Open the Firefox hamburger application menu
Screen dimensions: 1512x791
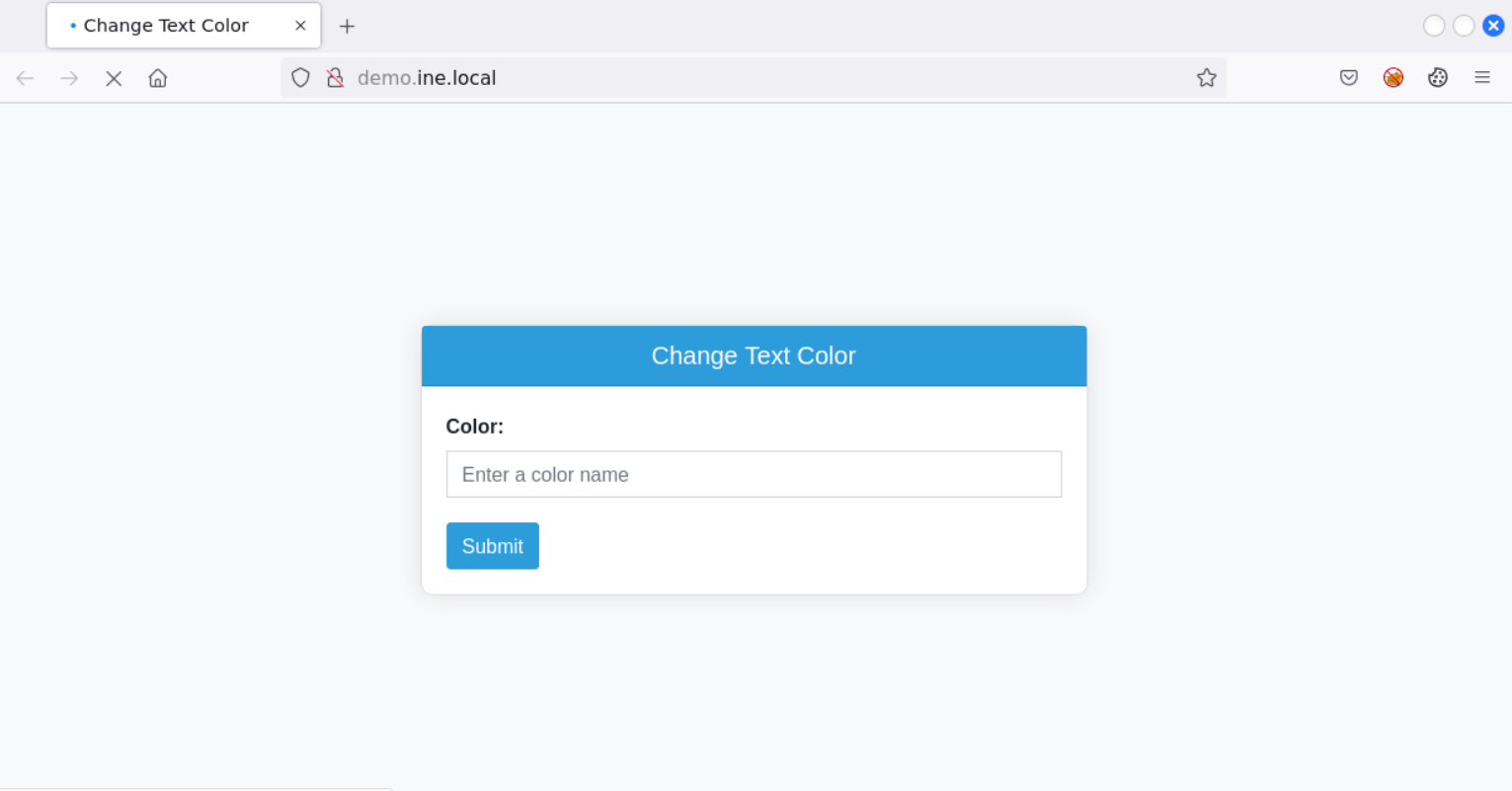point(1482,78)
